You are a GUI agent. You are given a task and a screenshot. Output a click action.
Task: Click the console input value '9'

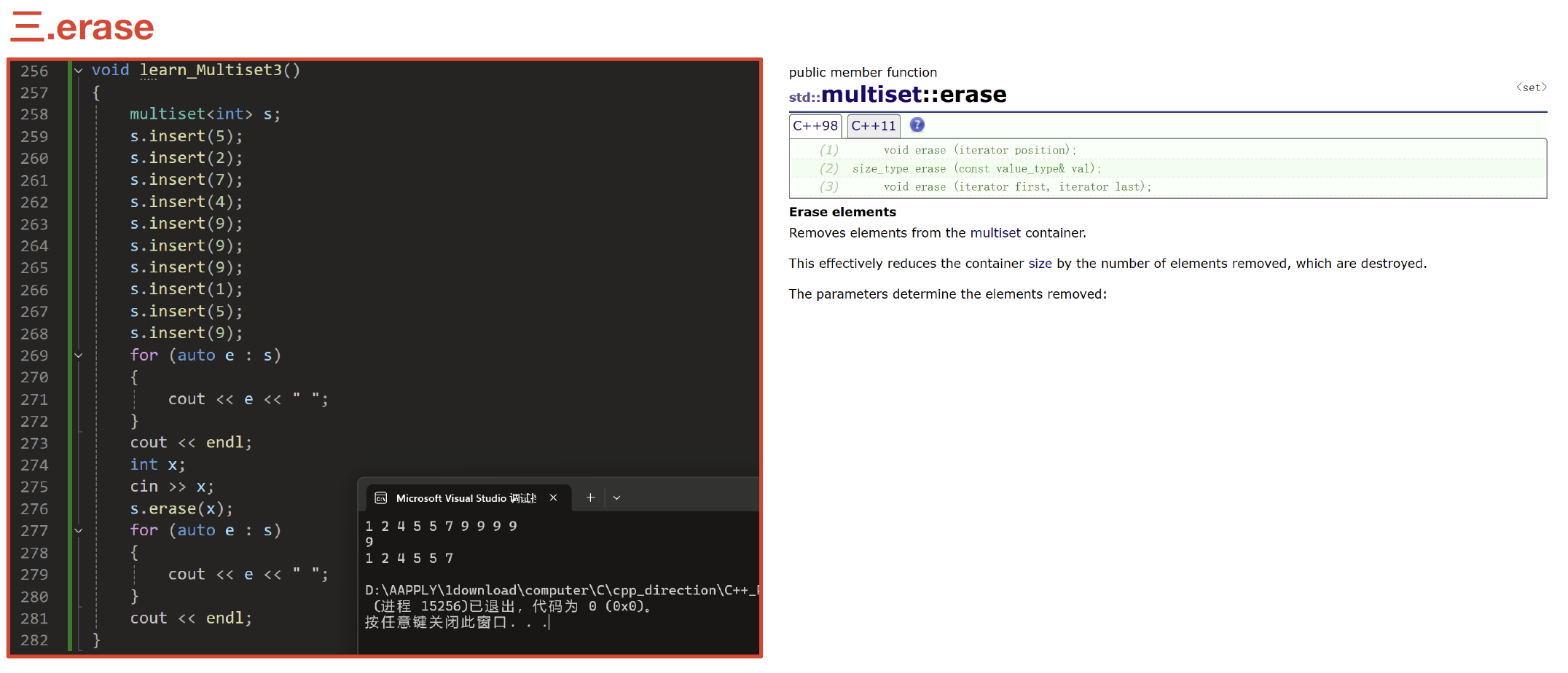tap(369, 542)
